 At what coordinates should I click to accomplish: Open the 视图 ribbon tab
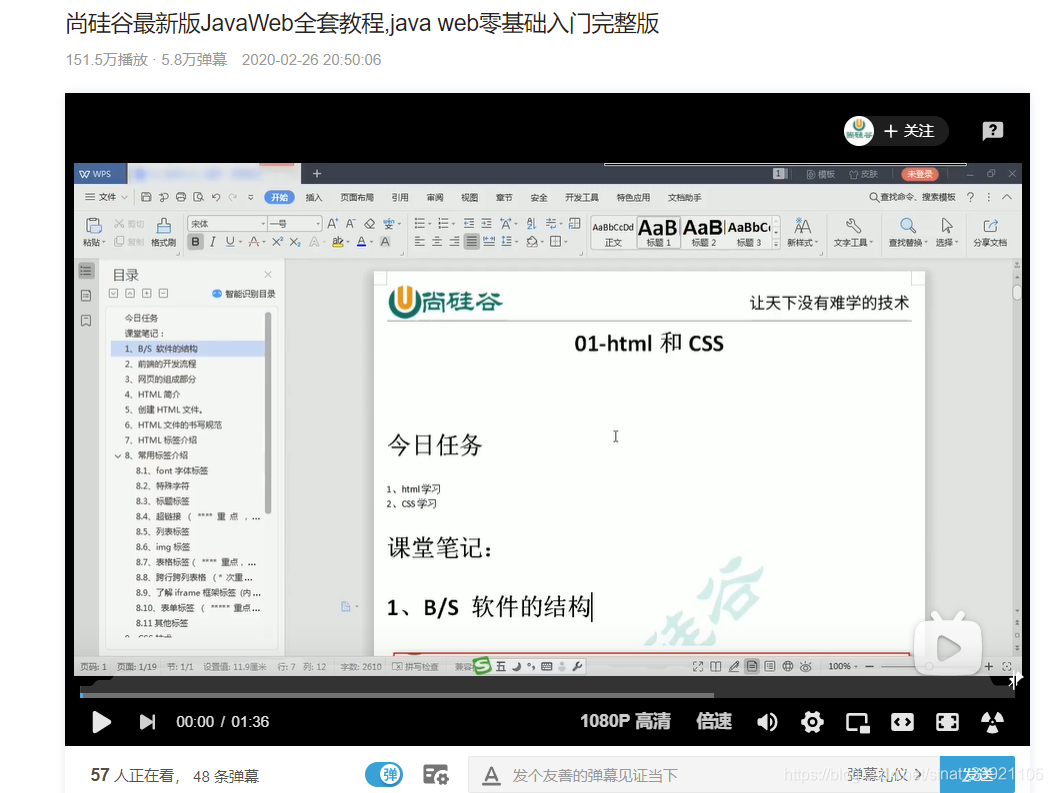pyautogui.click(x=469, y=197)
